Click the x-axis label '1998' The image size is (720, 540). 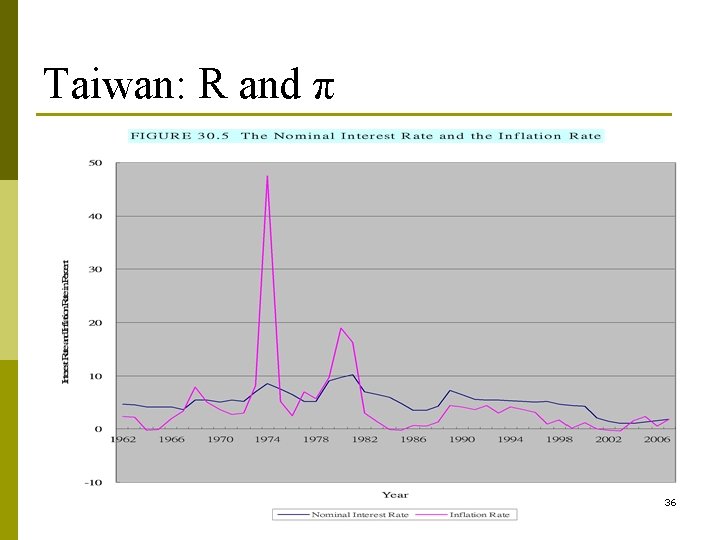[559, 439]
